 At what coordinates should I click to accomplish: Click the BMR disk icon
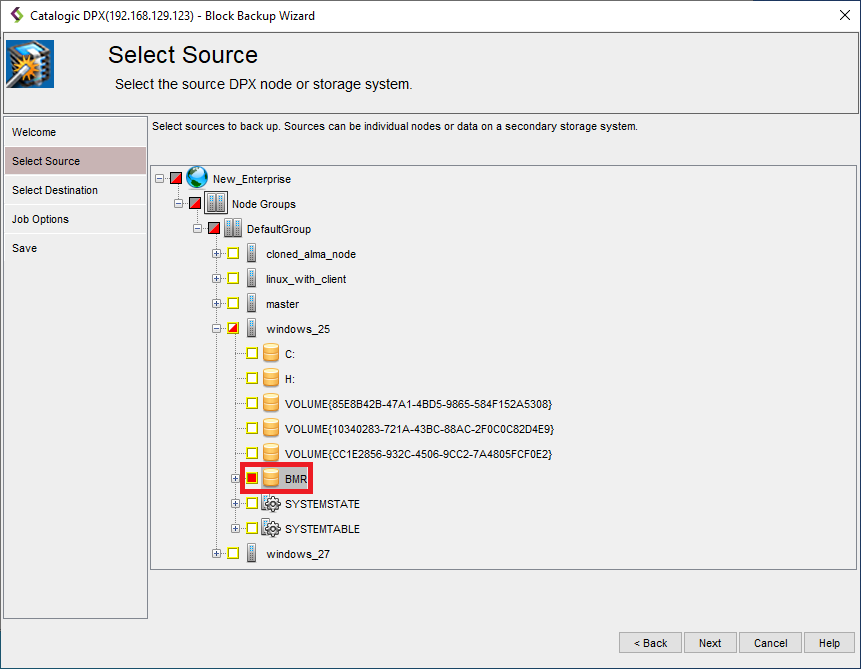[x=270, y=479]
